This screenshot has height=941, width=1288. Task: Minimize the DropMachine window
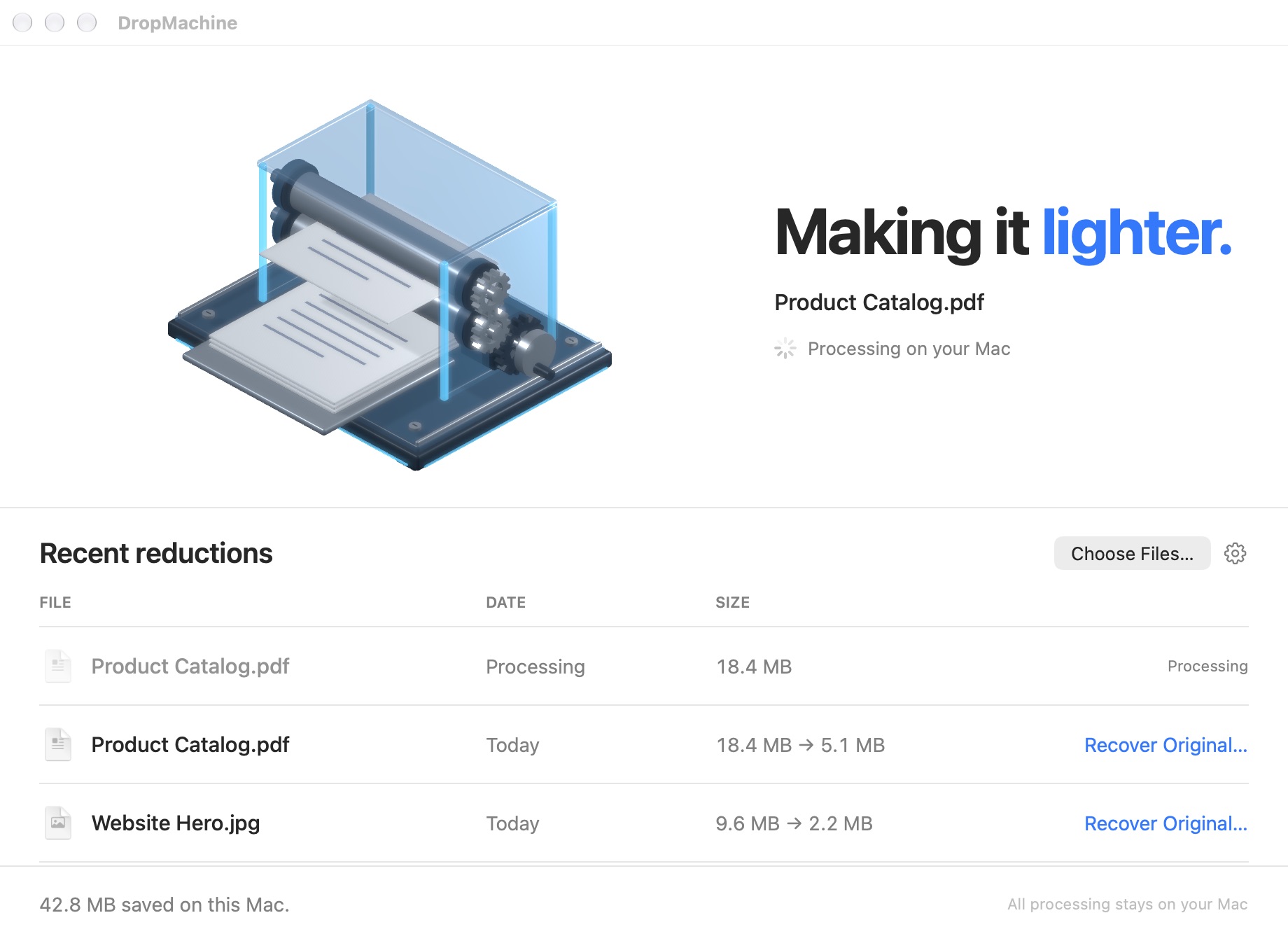[55, 22]
